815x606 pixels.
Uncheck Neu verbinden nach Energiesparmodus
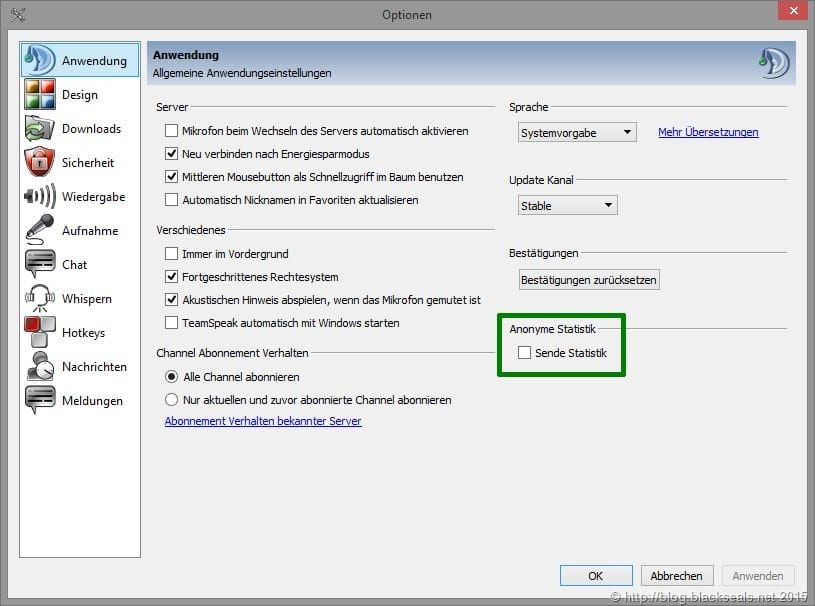(171, 154)
